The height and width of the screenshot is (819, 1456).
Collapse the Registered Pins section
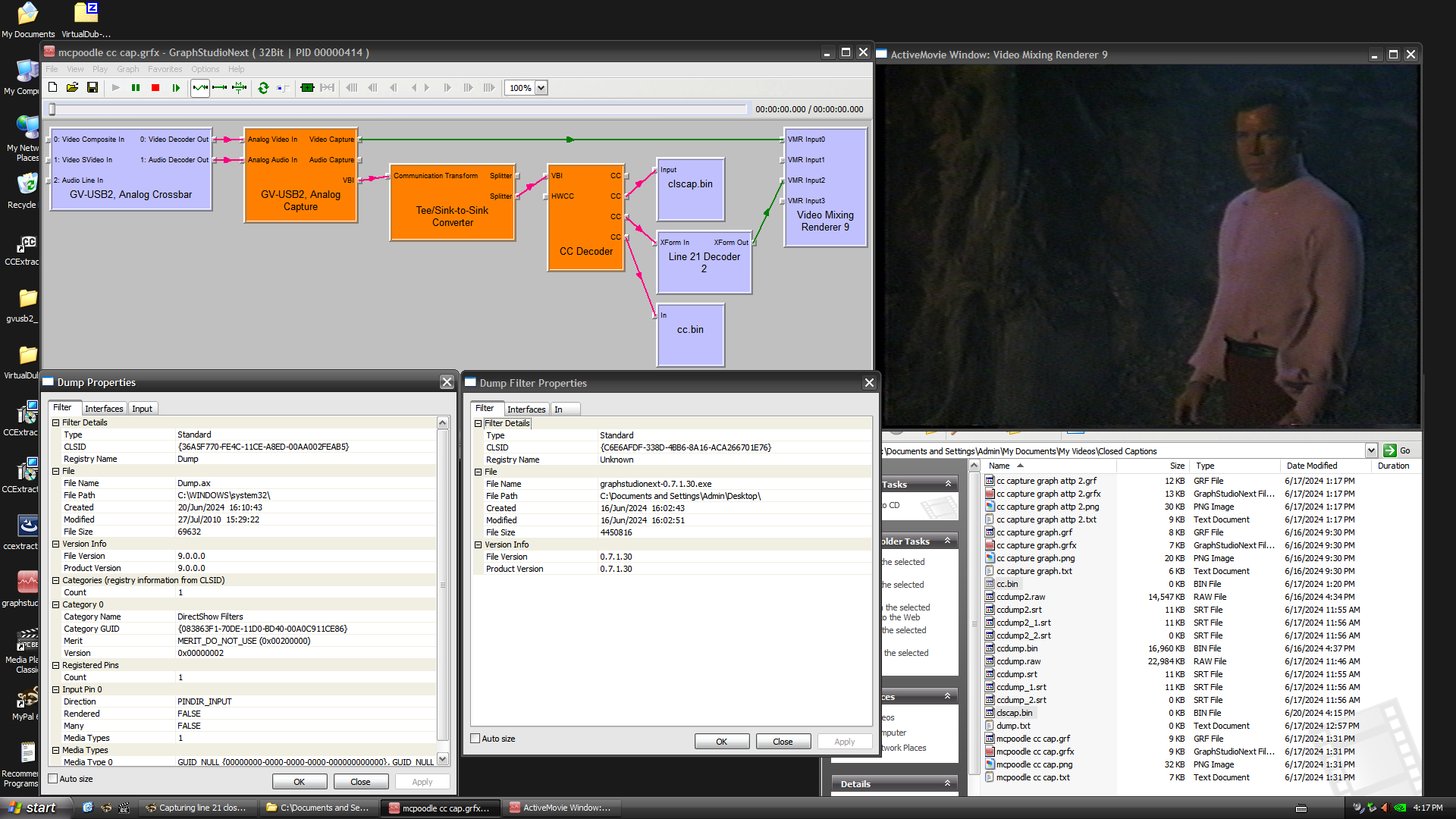point(55,665)
